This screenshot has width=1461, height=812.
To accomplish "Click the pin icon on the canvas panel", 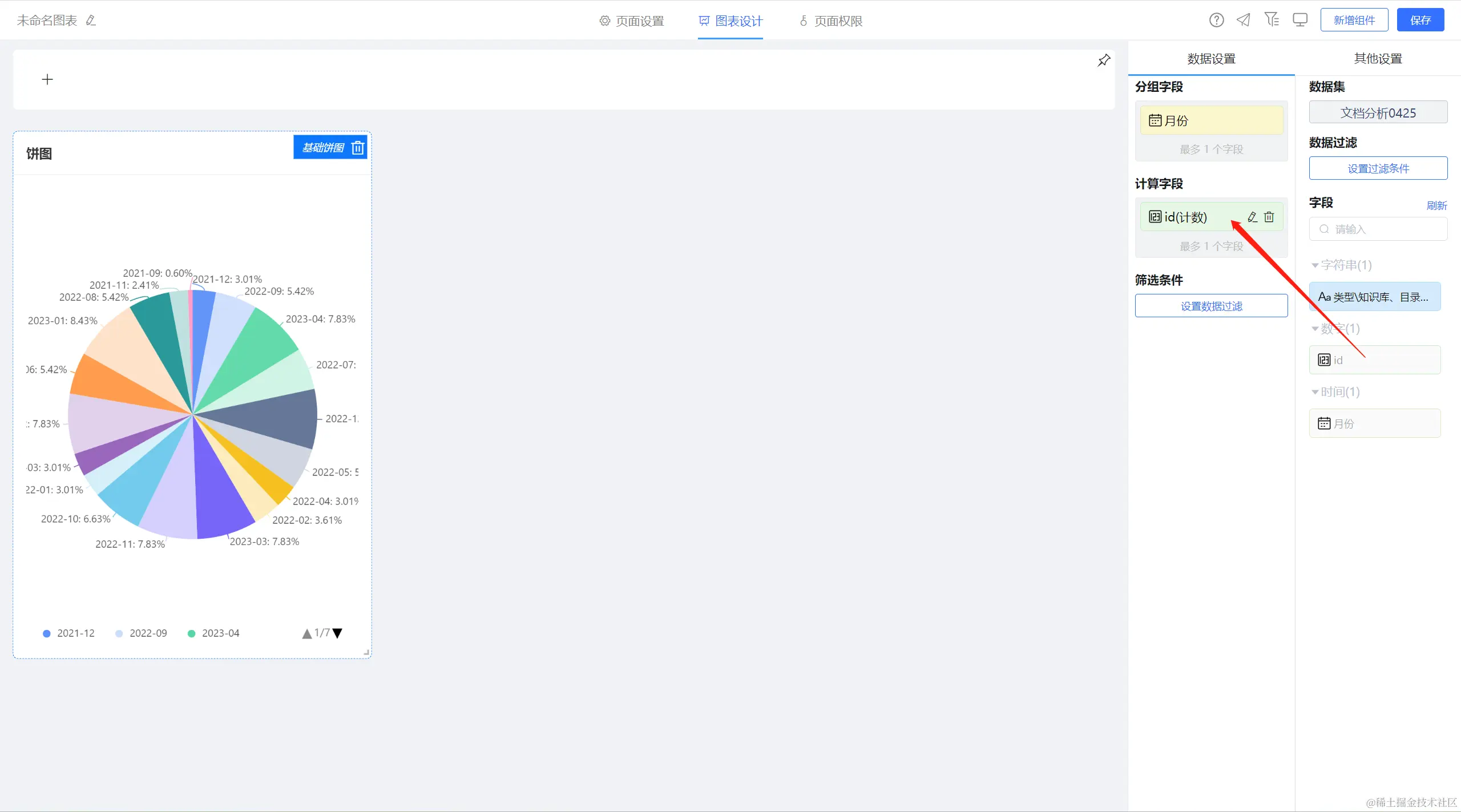I will [1104, 60].
